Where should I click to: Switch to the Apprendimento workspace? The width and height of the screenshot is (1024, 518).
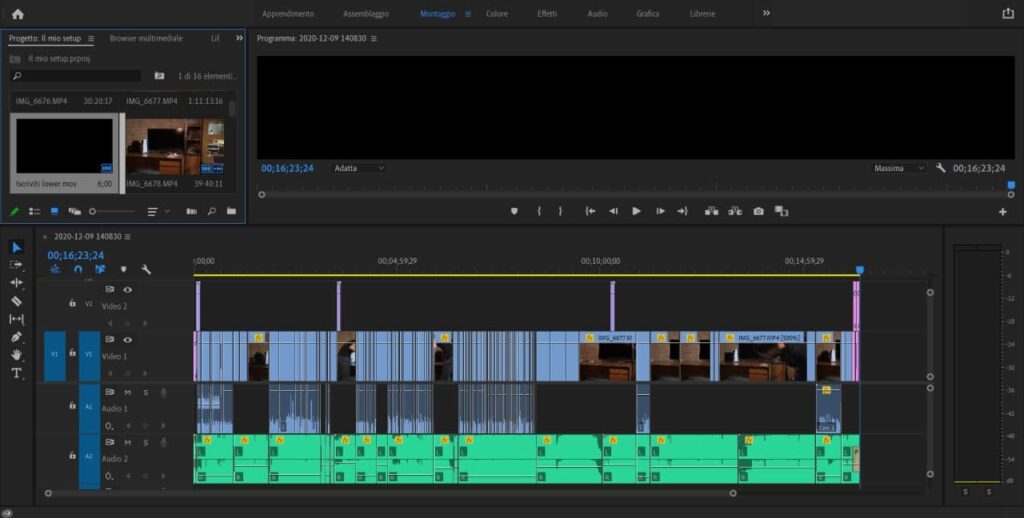(288, 14)
